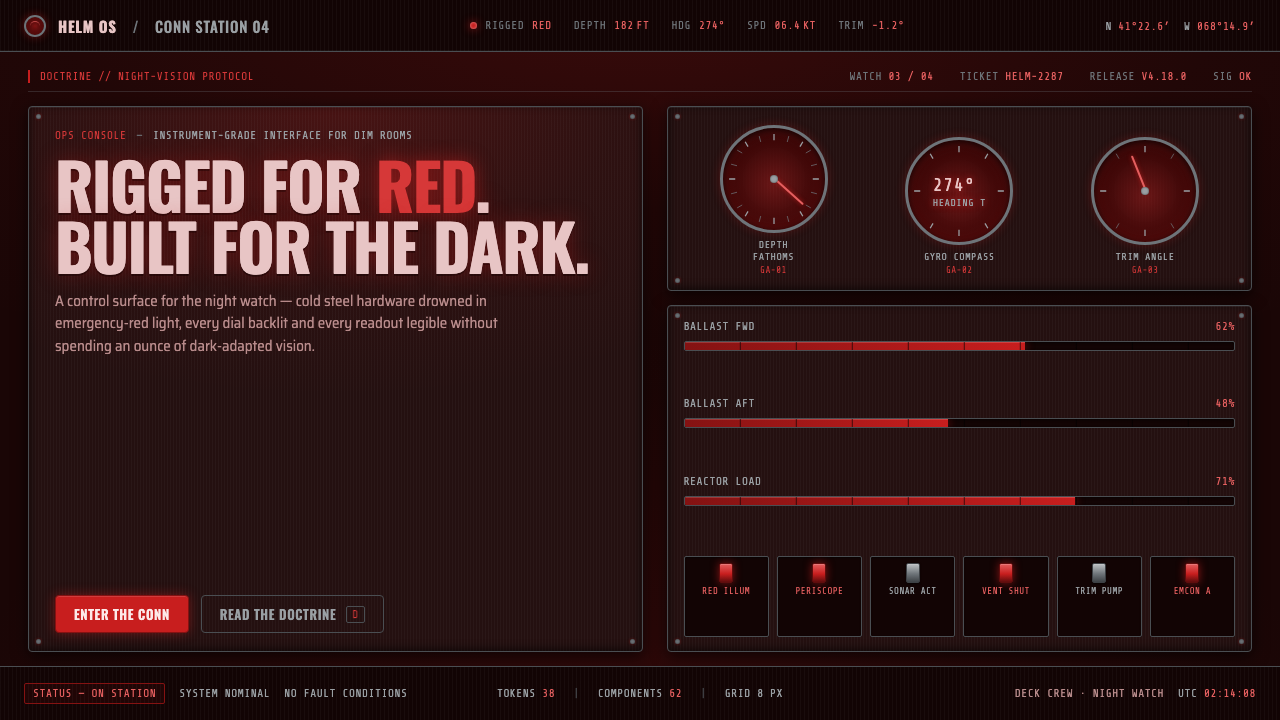Click the N 41°22.6′ latitude readout
This screenshot has height=720, width=1280.
[x=1137, y=27]
